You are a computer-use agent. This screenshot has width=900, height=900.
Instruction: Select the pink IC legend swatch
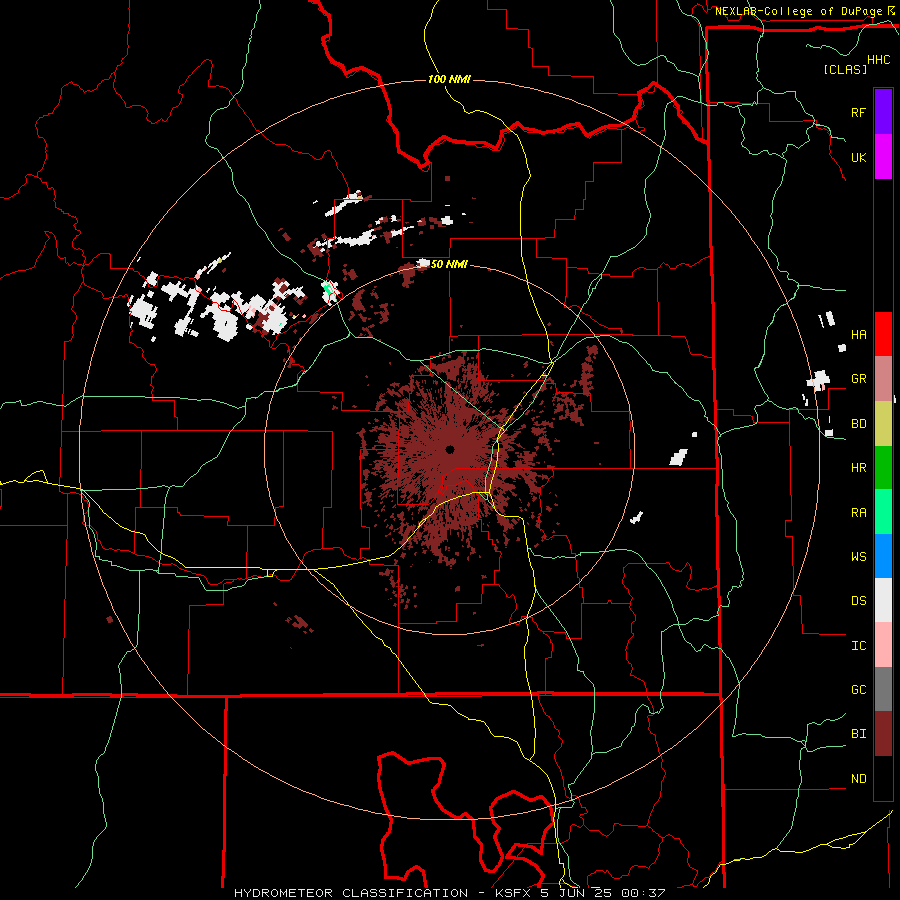(883, 645)
